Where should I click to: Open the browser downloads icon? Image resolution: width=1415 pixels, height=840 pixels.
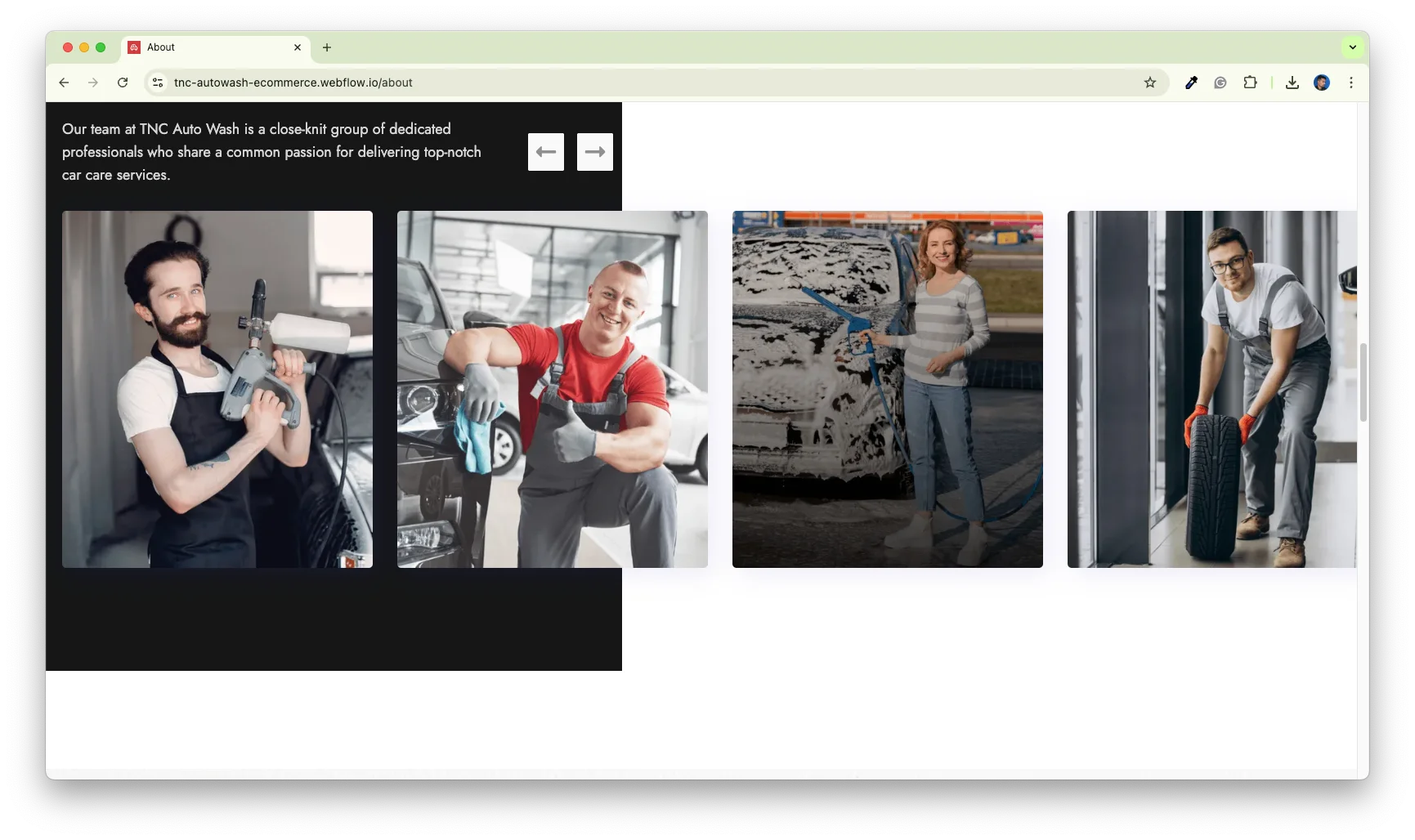click(1292, 83)
